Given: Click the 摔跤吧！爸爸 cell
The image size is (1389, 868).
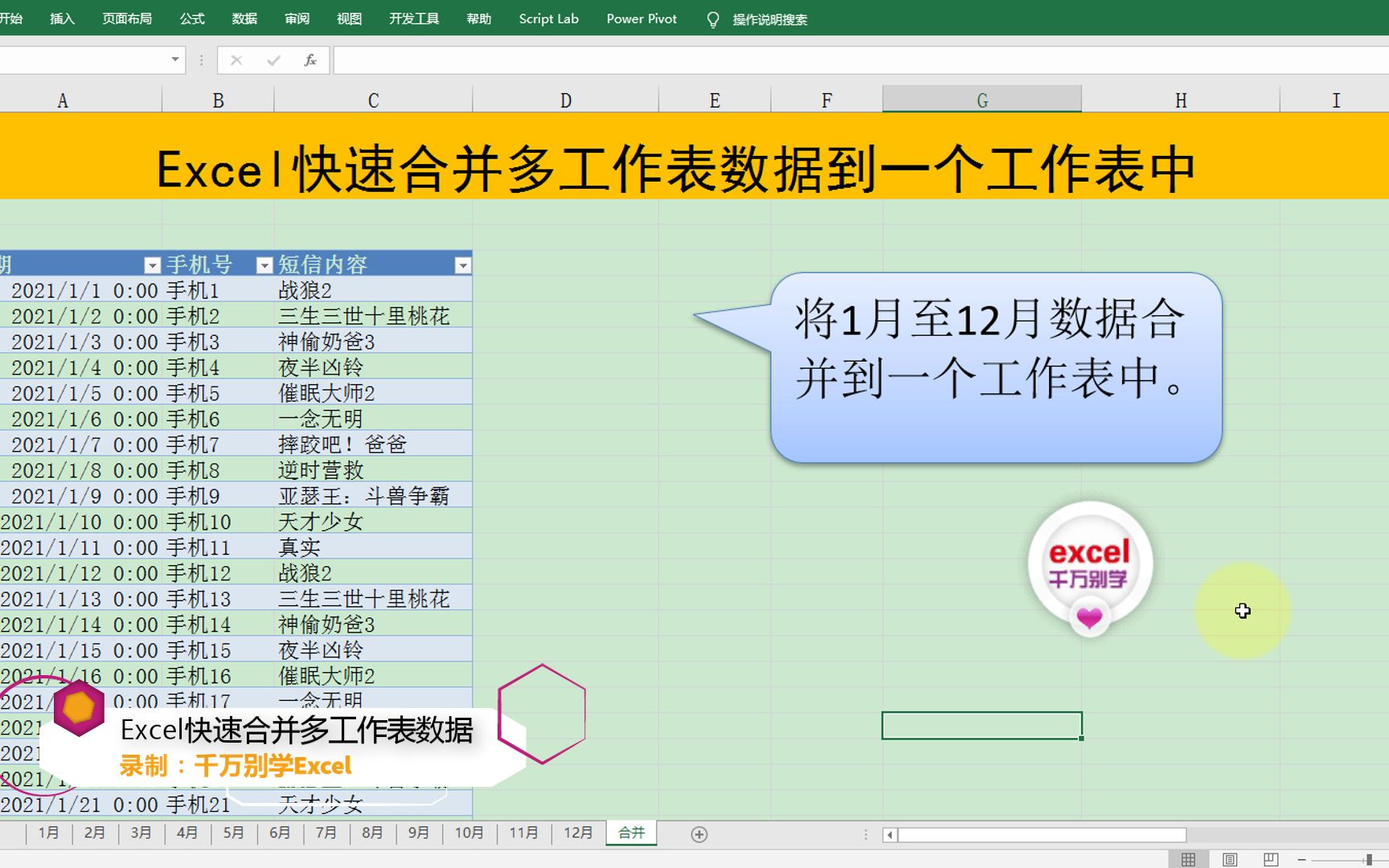Looking at the screenshot, I should pos(373,444).
